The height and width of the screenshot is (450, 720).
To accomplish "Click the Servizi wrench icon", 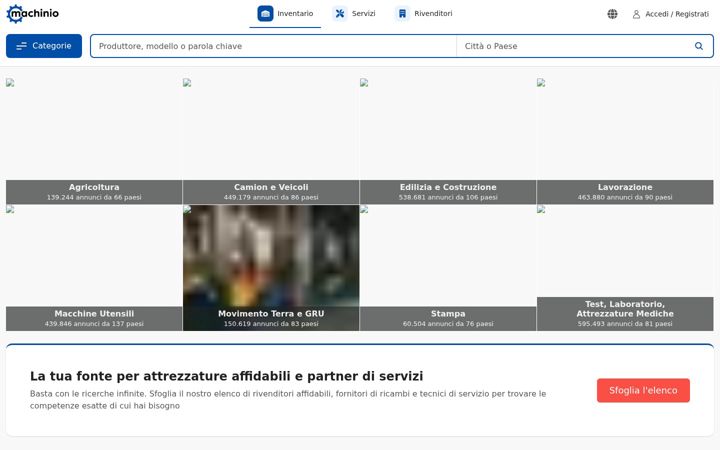I will coord(340,14).
